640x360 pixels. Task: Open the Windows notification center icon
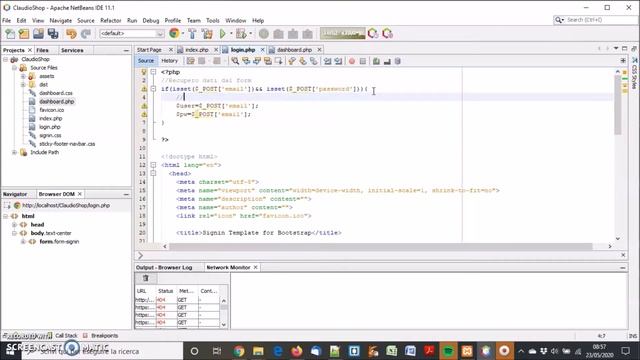coord(626,351)
